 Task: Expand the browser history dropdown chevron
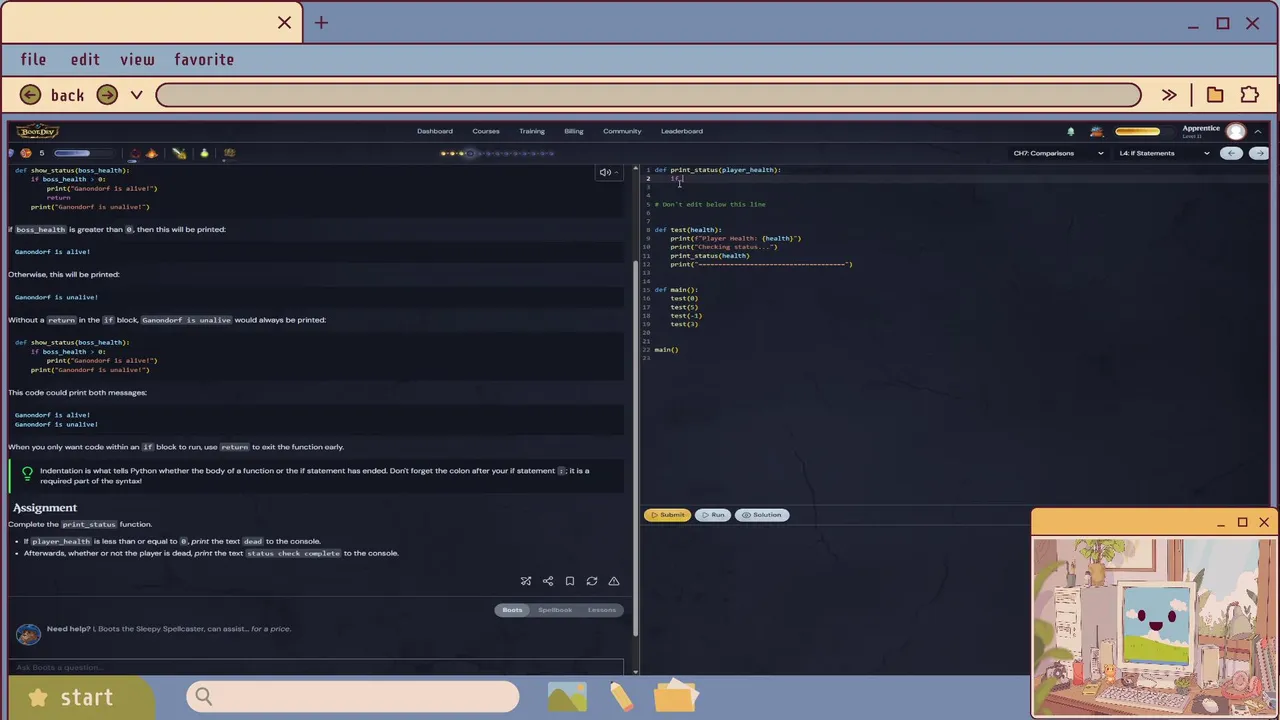(137, 95)
